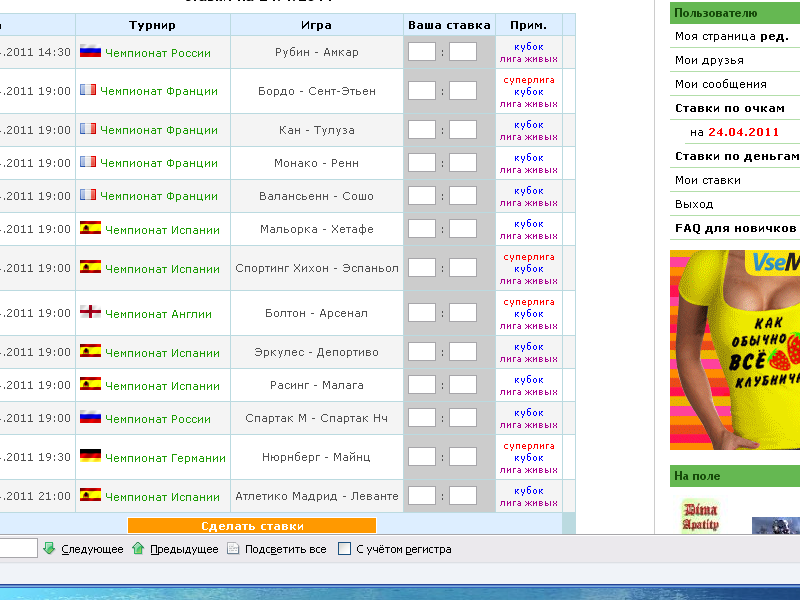
Task: Click the English flag in Болтон - Арсенал row
Action: [x=90, y=312]
